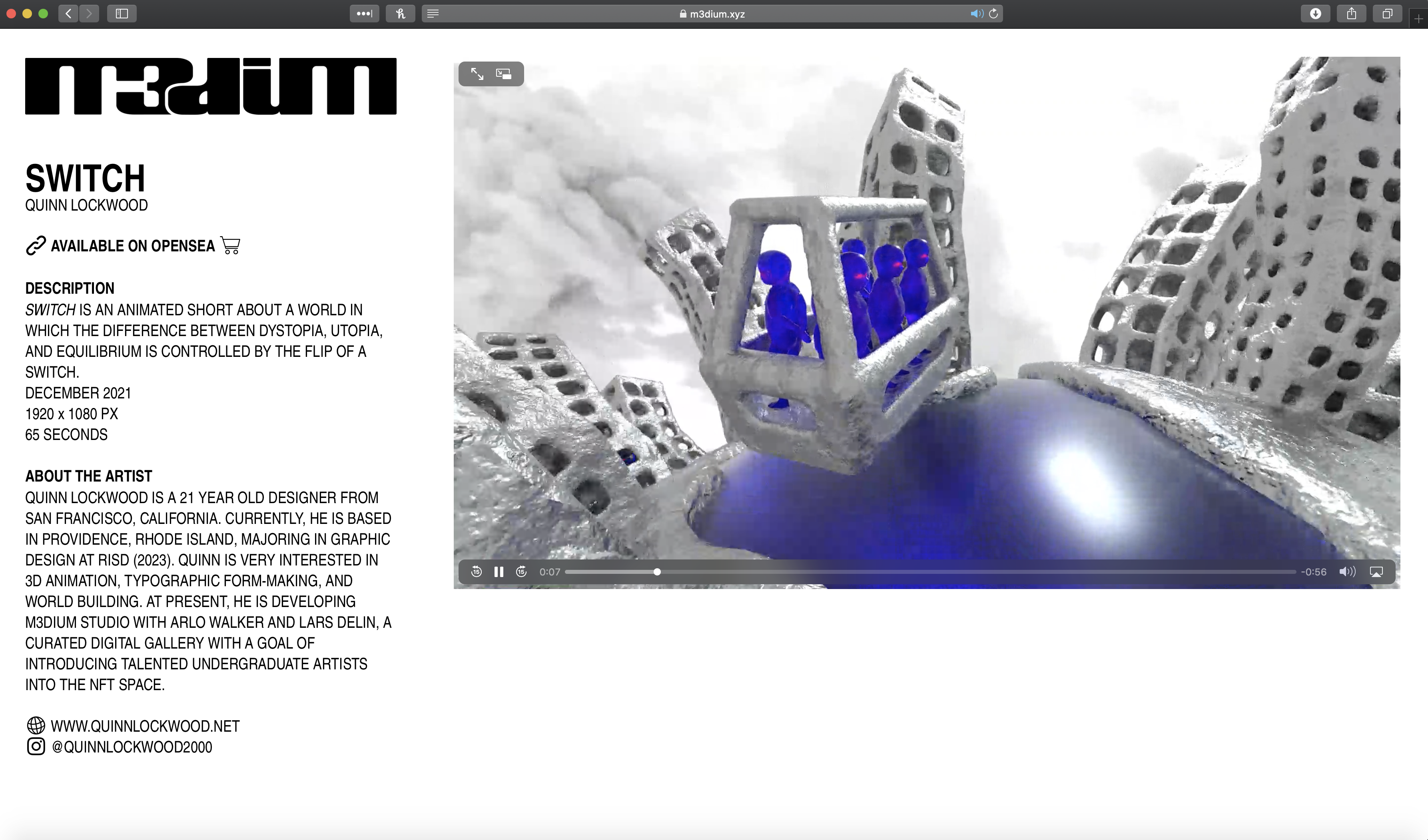Open AirPlay options in video player
This screenshot has height=840, width=1428.
[x=1376, y=571]
